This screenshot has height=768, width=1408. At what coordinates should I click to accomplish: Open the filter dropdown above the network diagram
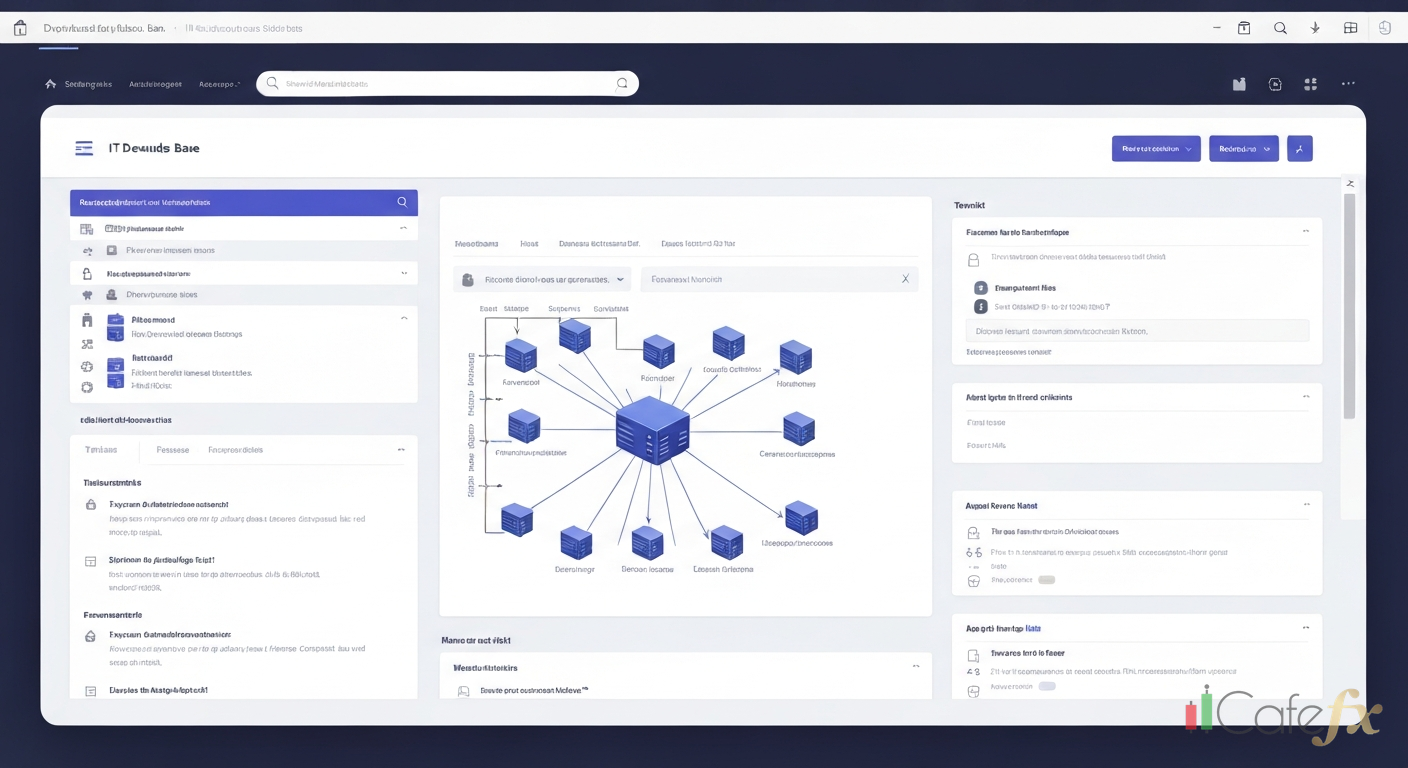pyautogui.click(x=542, y=280)
